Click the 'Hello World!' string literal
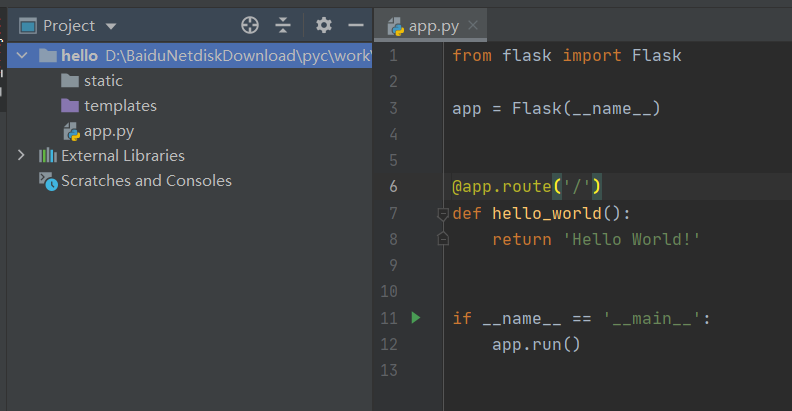792x411 pixels. (x=631, y=239)
